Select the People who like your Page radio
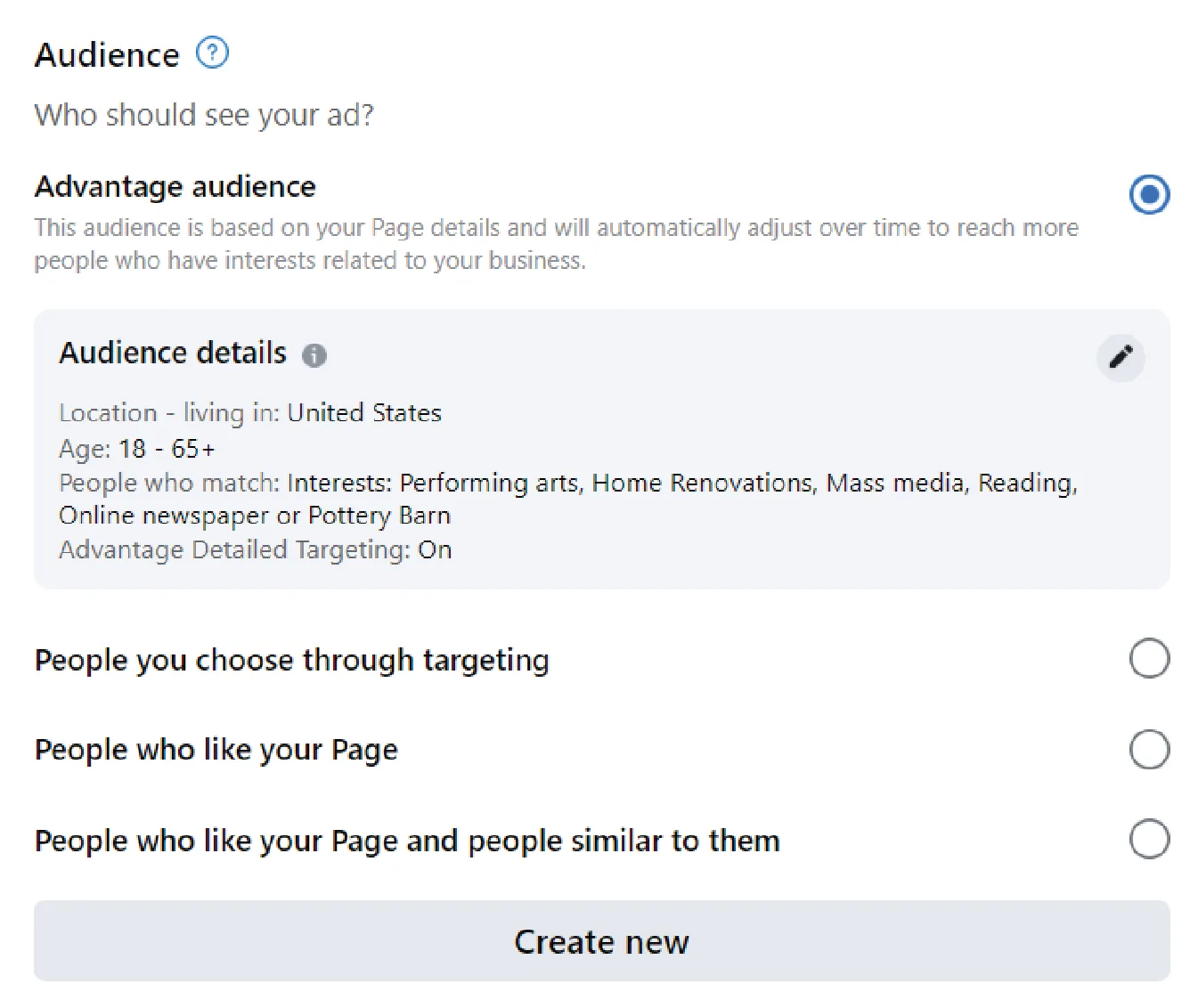The height and width of the screenshot is (1008, 1198). (x=1149, y=750)
